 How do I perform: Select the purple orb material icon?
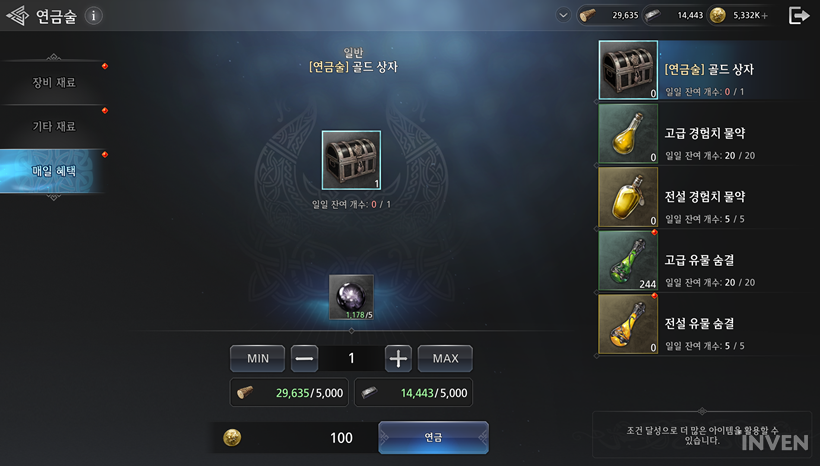click(351, 297)
